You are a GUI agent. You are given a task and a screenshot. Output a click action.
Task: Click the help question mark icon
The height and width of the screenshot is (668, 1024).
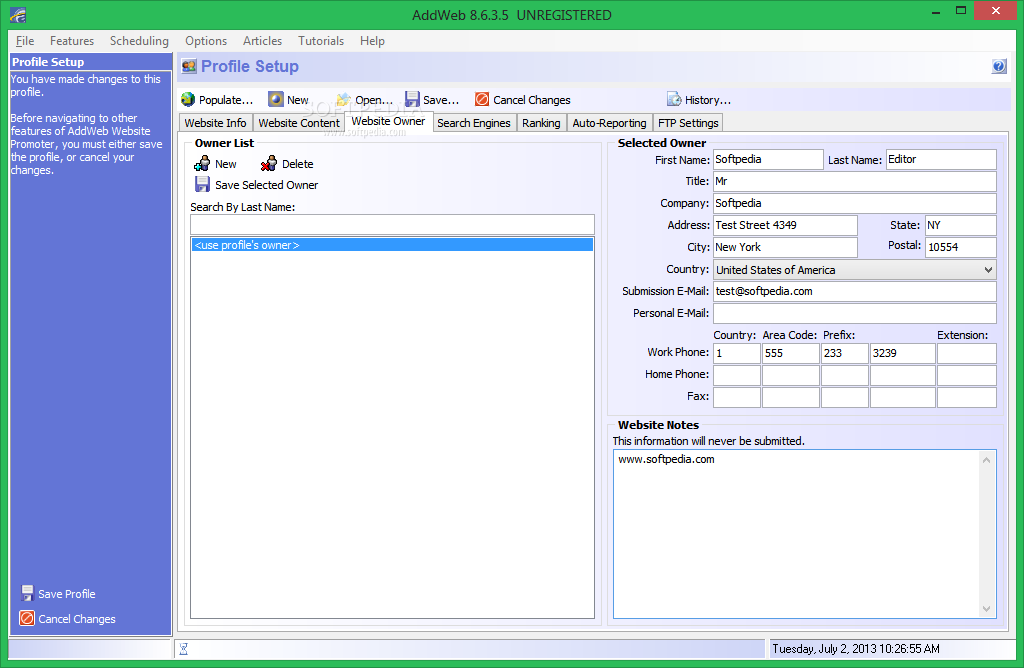[999, 66]
